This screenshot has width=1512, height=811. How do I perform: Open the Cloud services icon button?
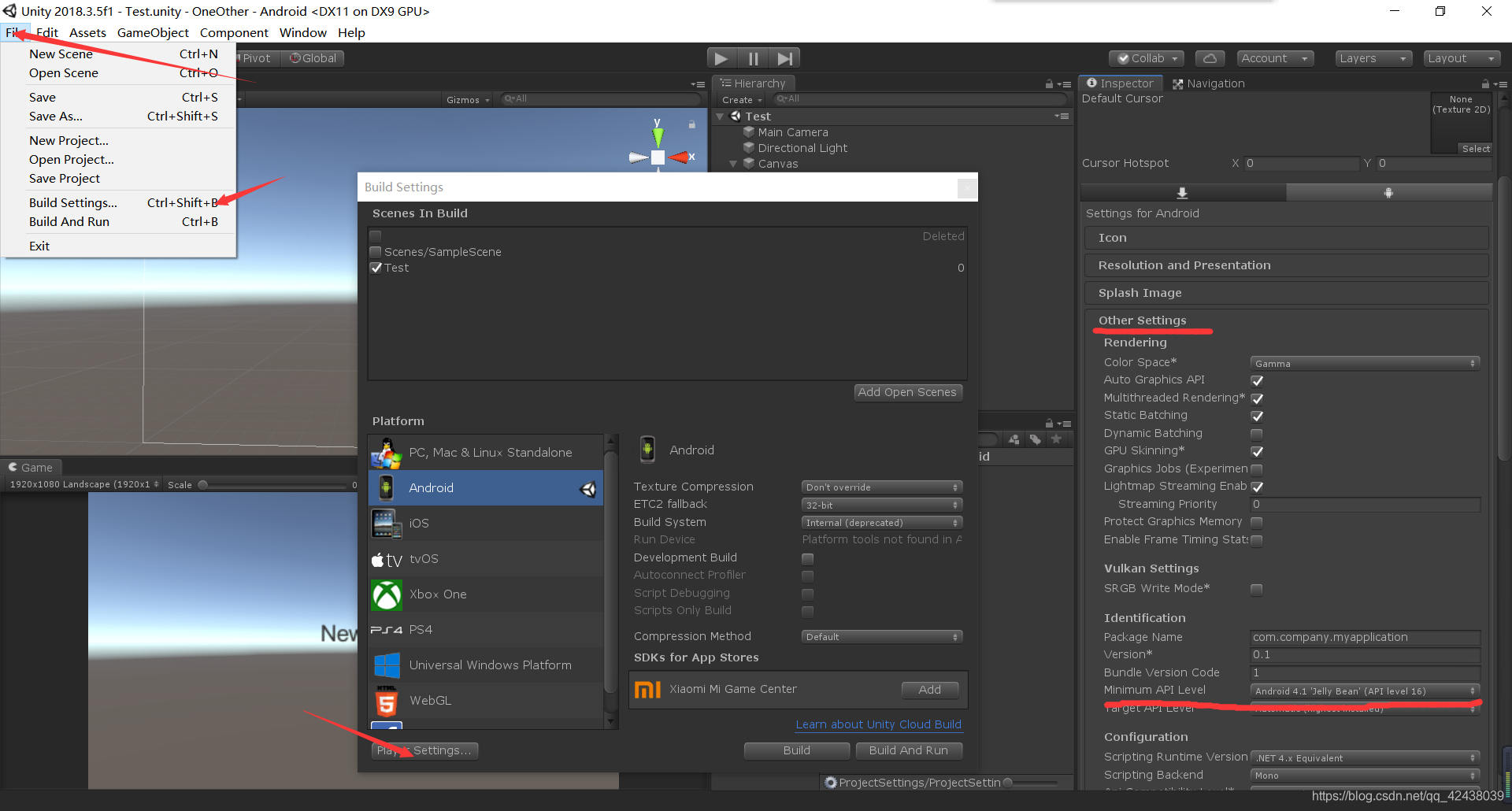(1210, 58)
